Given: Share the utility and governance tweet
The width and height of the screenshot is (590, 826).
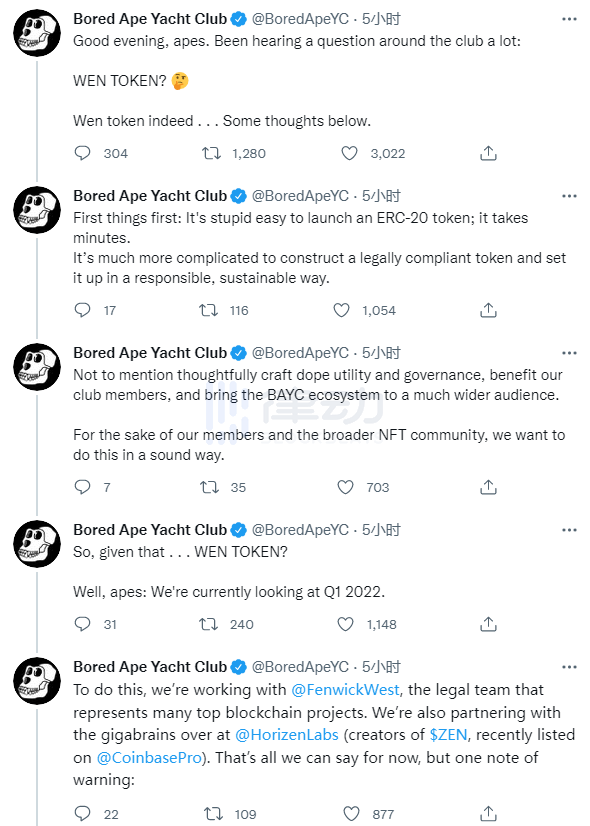Looking at the screenshot, I should (x=488, y=487).
